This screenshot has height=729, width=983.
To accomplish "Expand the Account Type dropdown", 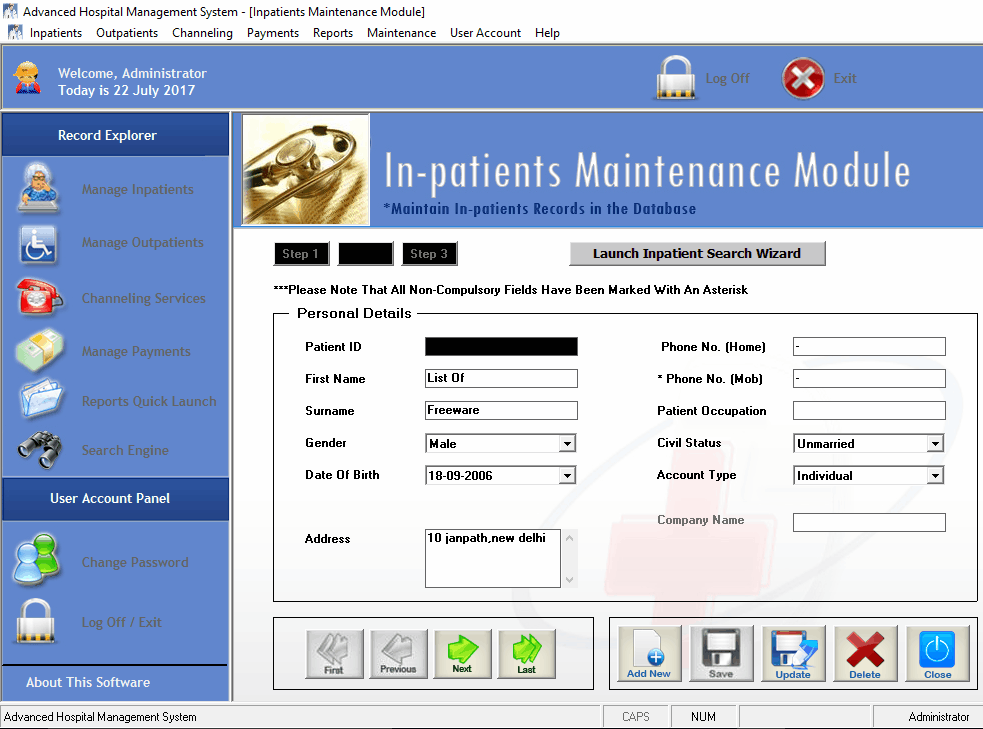I will point(935,476).
